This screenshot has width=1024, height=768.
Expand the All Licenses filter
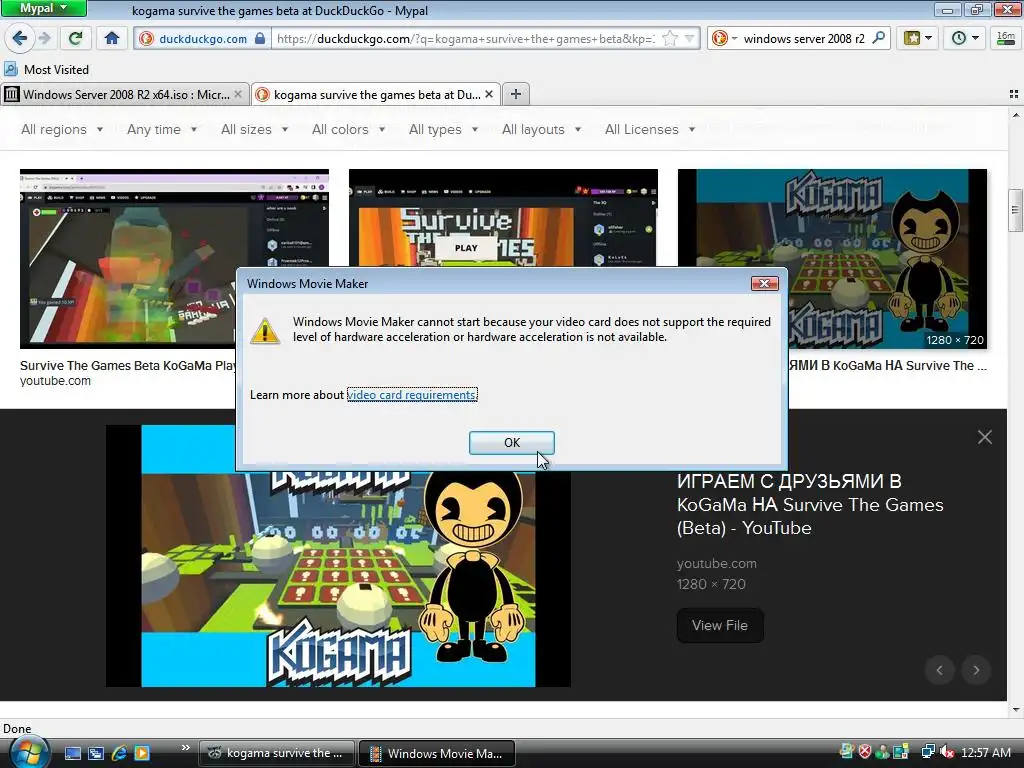(650, 129)
